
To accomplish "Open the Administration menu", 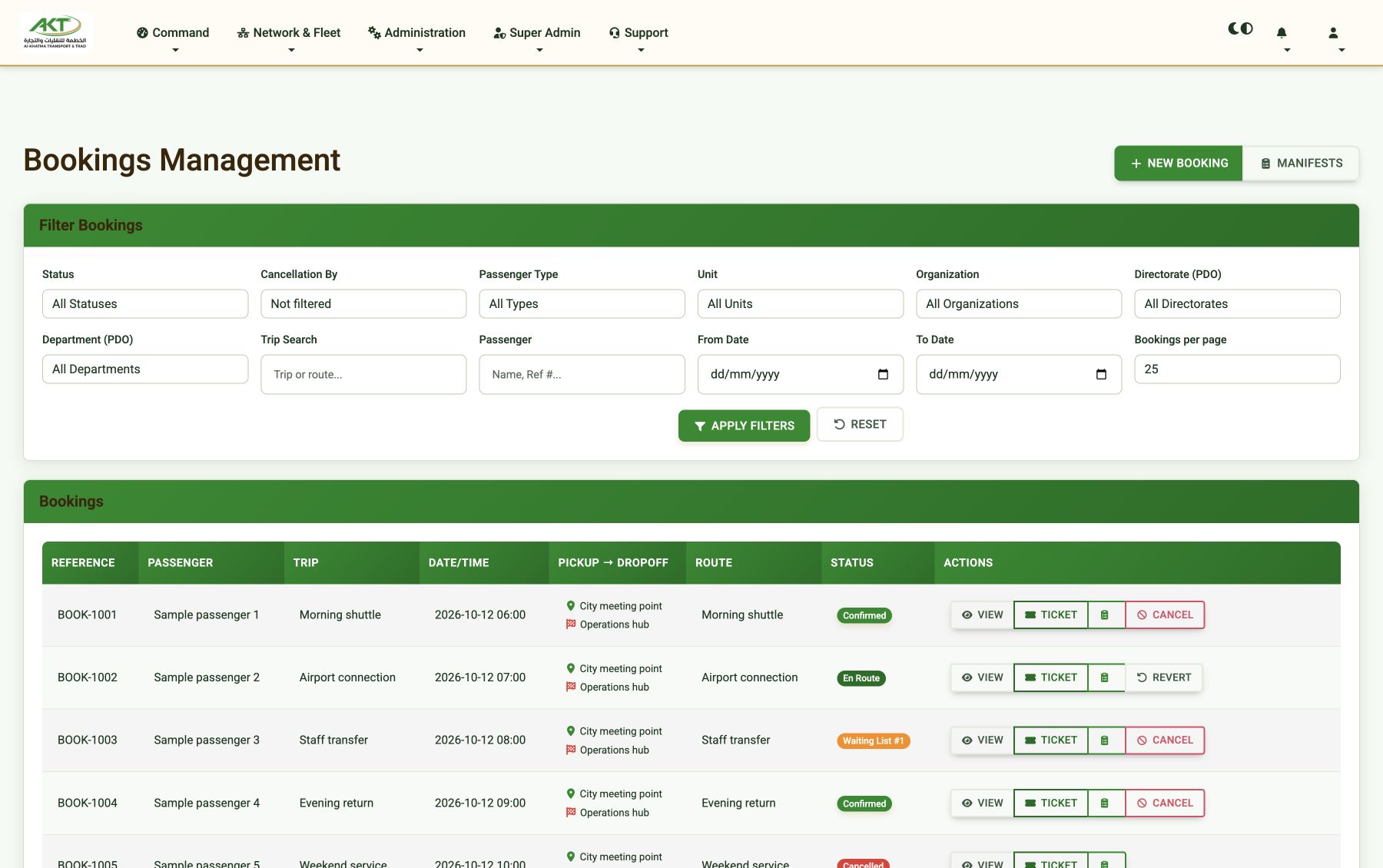I will click(417, 33).
